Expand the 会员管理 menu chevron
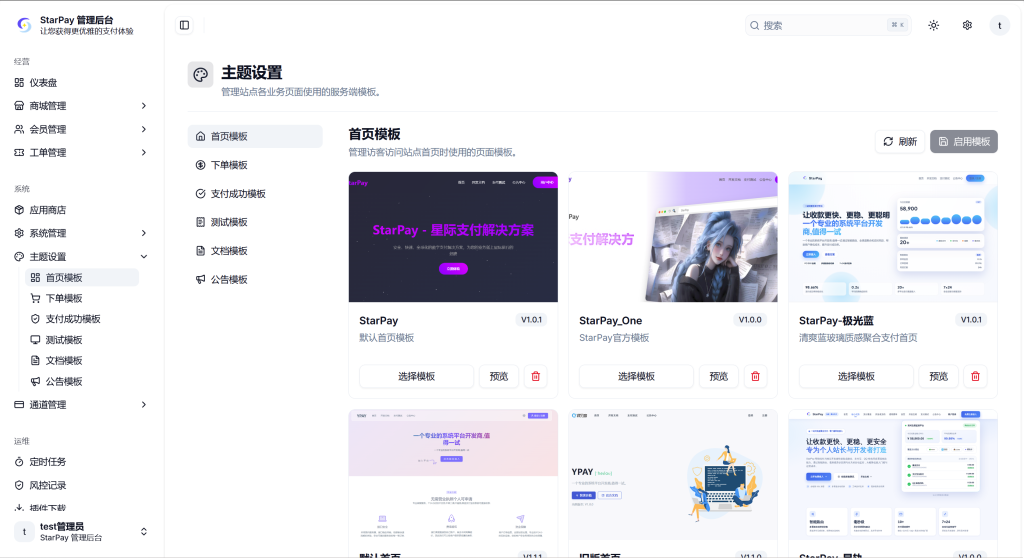The image size is (1024, 558). pyautogui.click(x=144, y=129)
